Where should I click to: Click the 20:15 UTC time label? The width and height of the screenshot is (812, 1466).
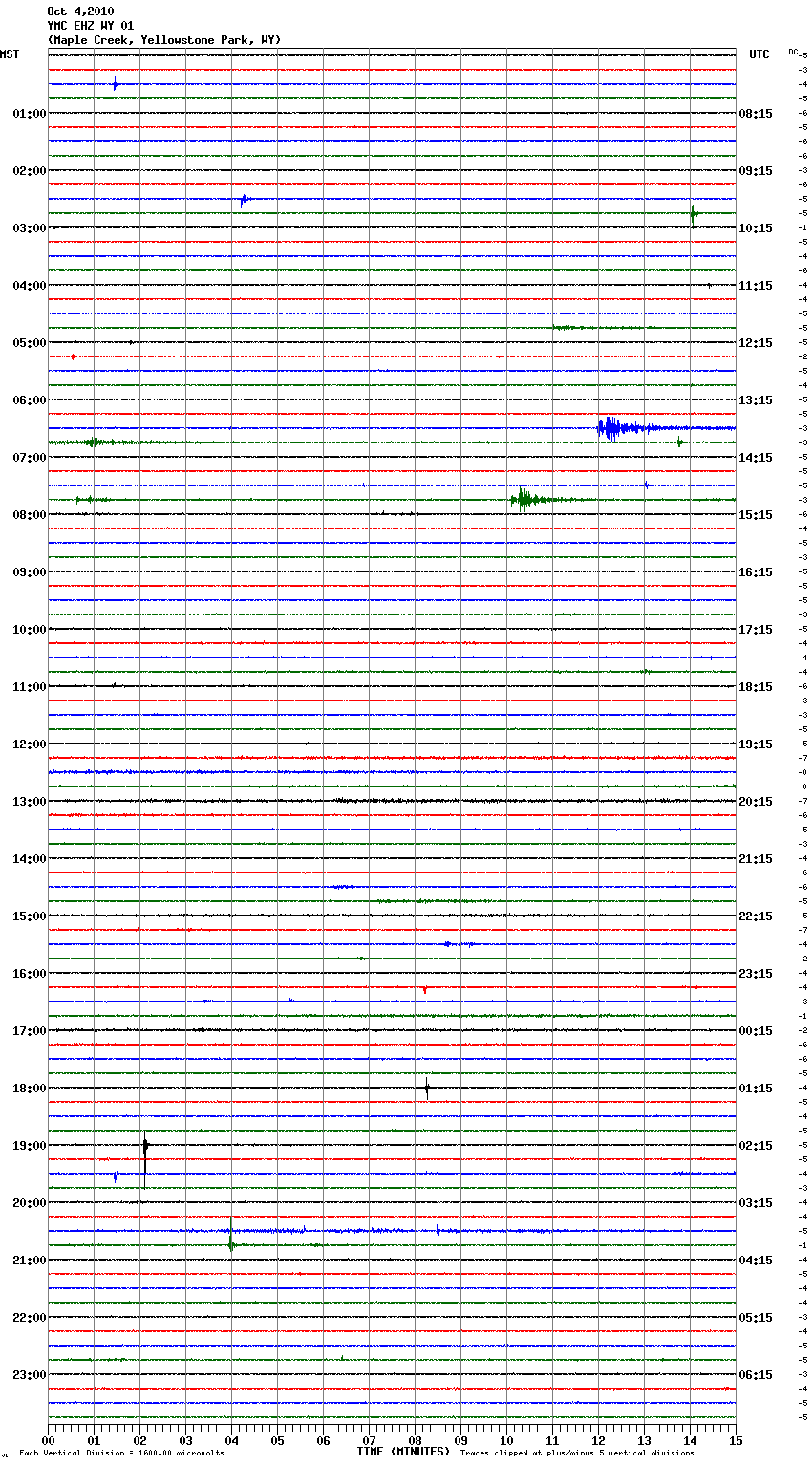(756, 802)
